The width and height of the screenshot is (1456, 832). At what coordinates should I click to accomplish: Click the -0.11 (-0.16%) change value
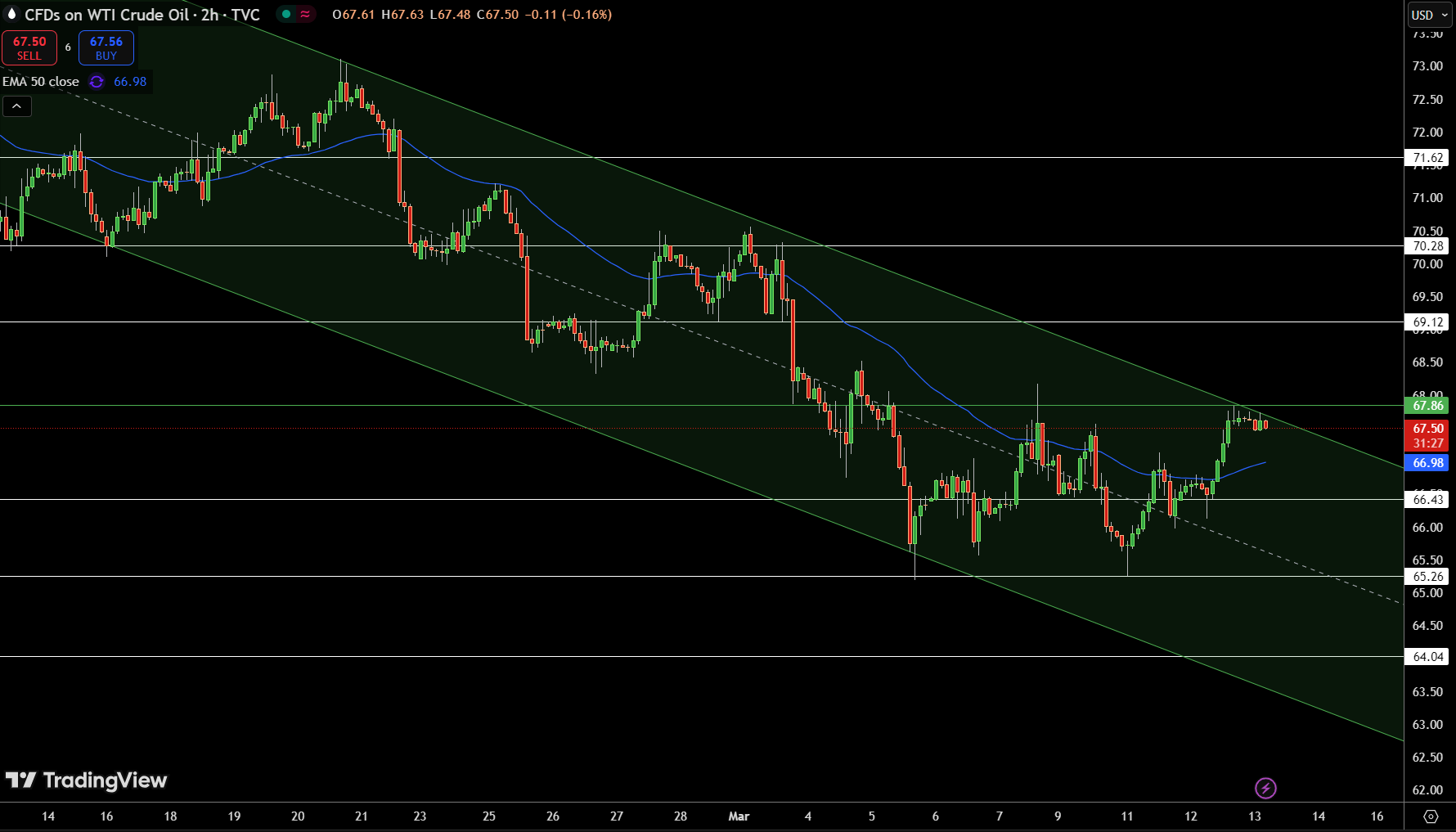point(568,15)
